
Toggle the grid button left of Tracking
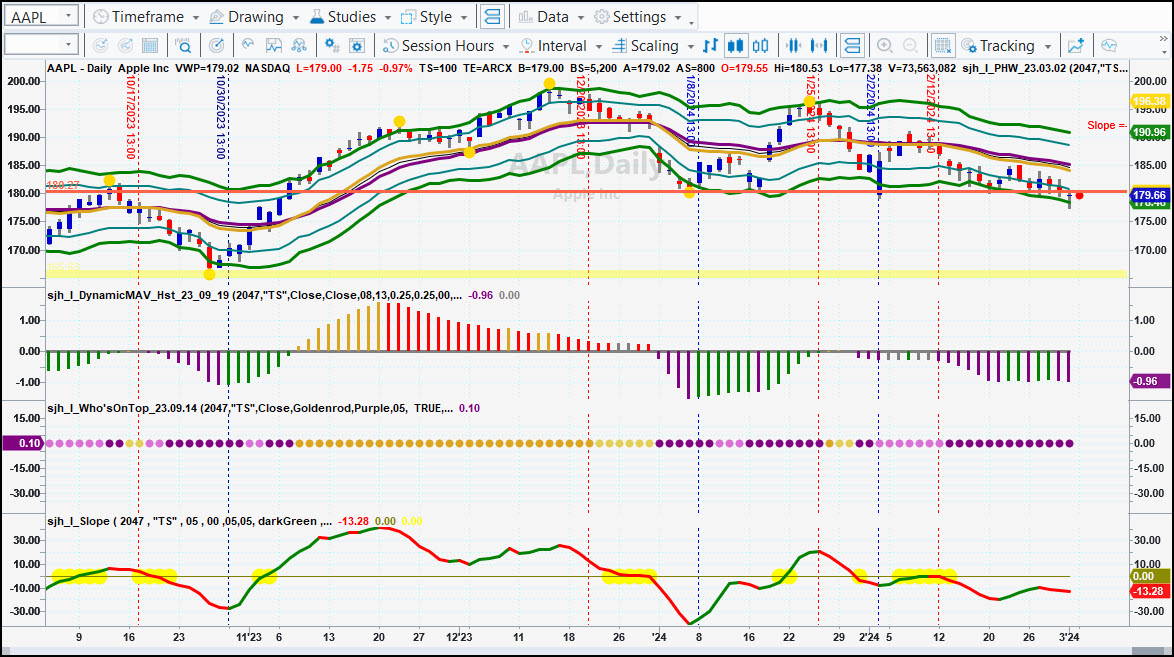[943, 46]
